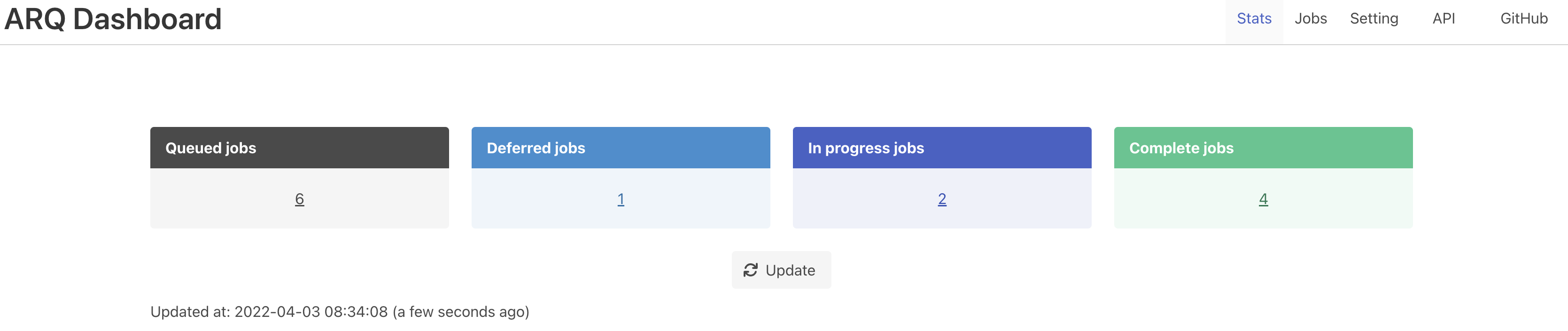
Task: Open the Stats tab
Action: (1253, 19)
